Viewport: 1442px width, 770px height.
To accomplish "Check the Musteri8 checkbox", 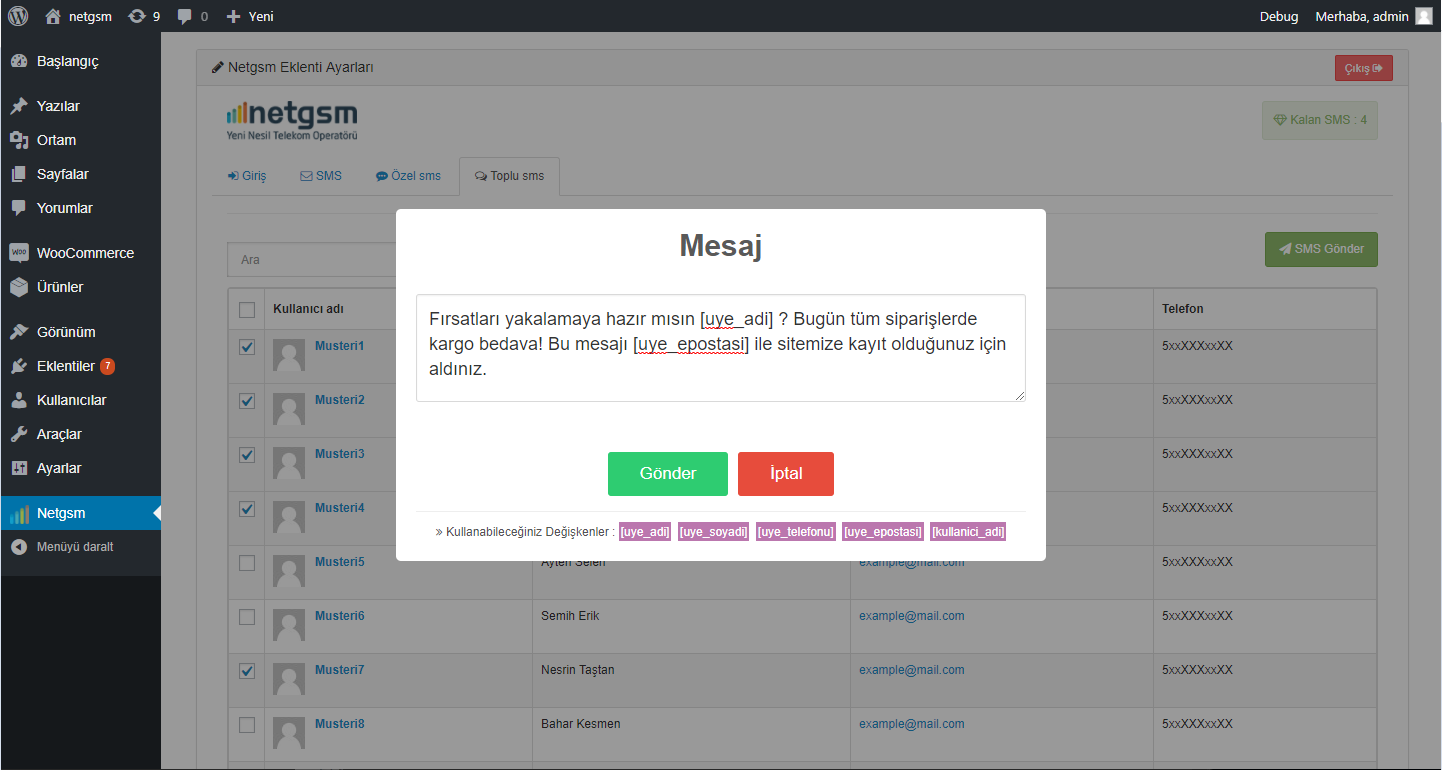I will coord(247,725).
